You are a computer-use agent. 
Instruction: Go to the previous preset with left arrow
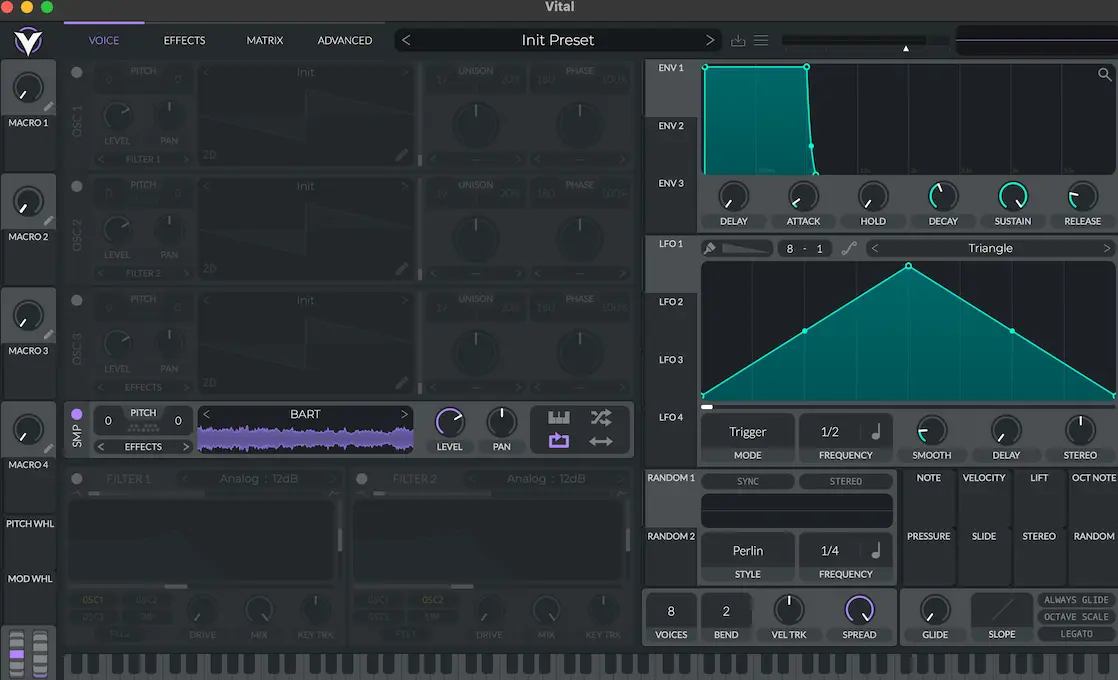406,41
